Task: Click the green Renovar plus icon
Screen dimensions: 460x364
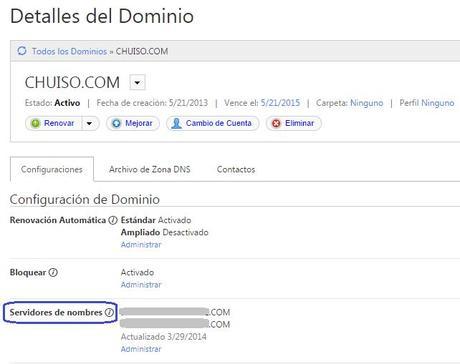Action: coord(35,123)
